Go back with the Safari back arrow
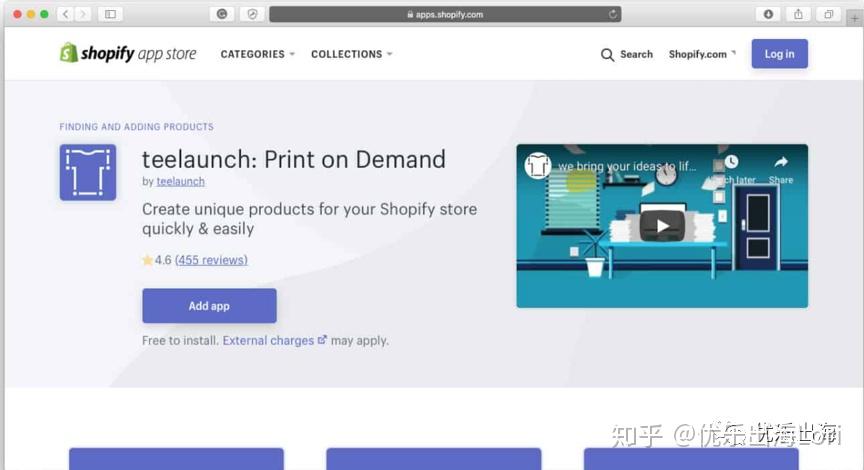864x470 pixels. click(66, 14)
